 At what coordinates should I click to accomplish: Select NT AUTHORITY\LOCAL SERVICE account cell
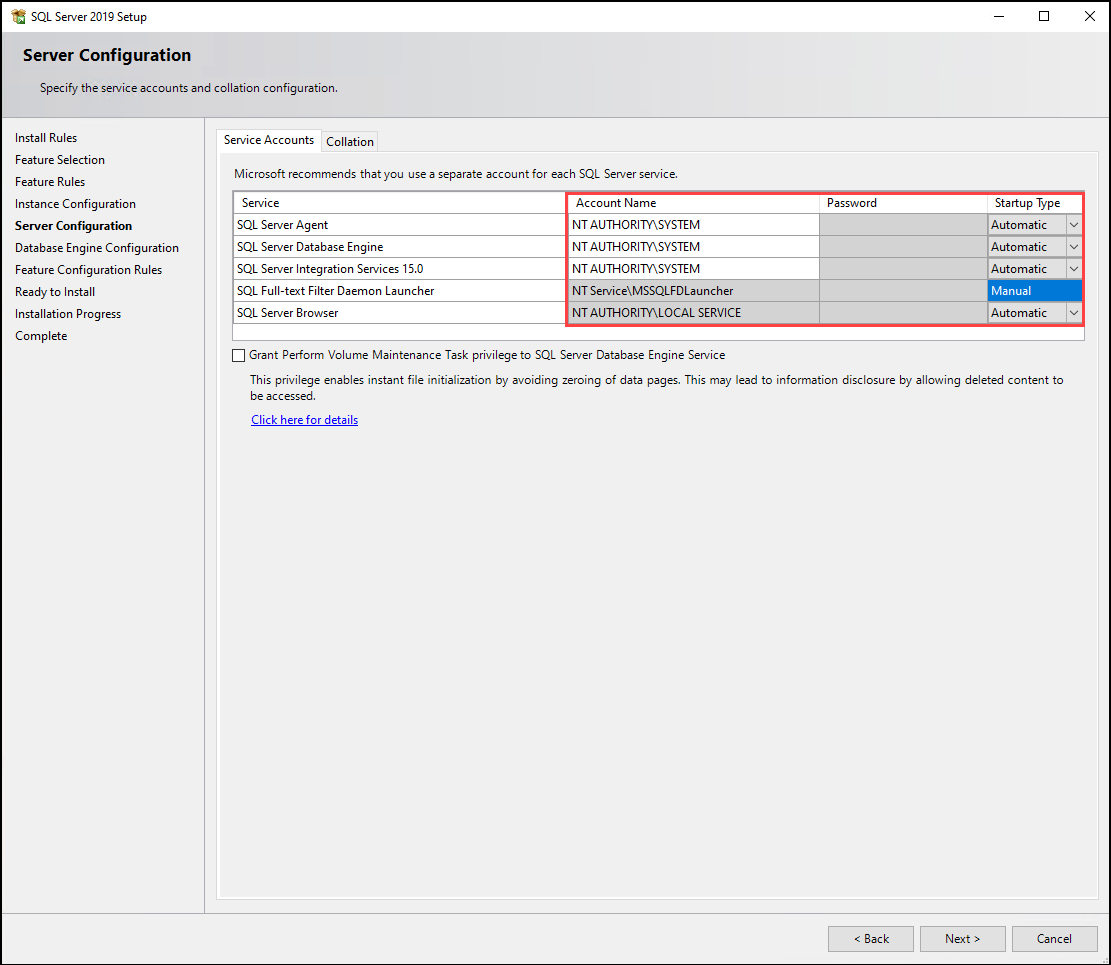[694, 312]
